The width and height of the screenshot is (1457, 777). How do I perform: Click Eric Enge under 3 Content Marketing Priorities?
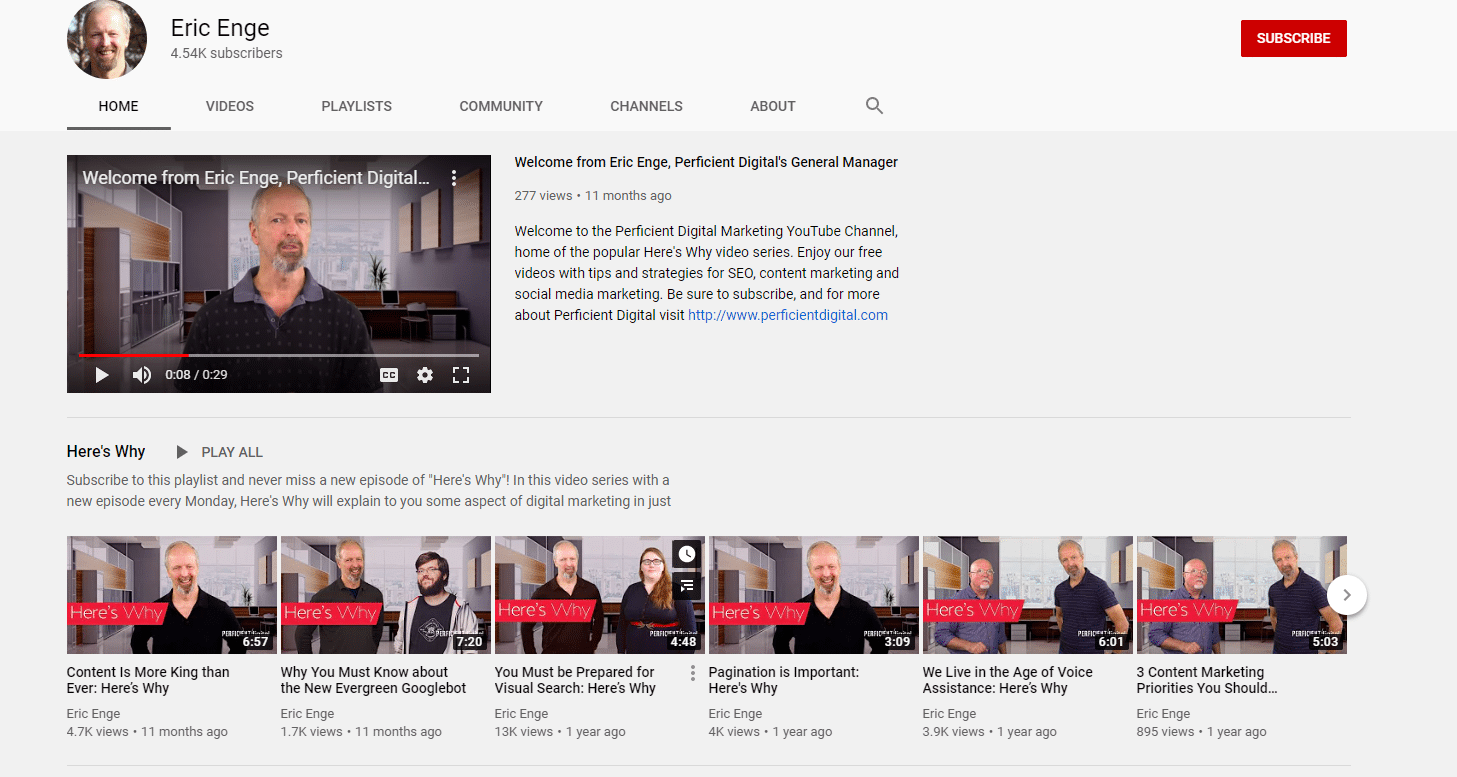point(1164,714)
